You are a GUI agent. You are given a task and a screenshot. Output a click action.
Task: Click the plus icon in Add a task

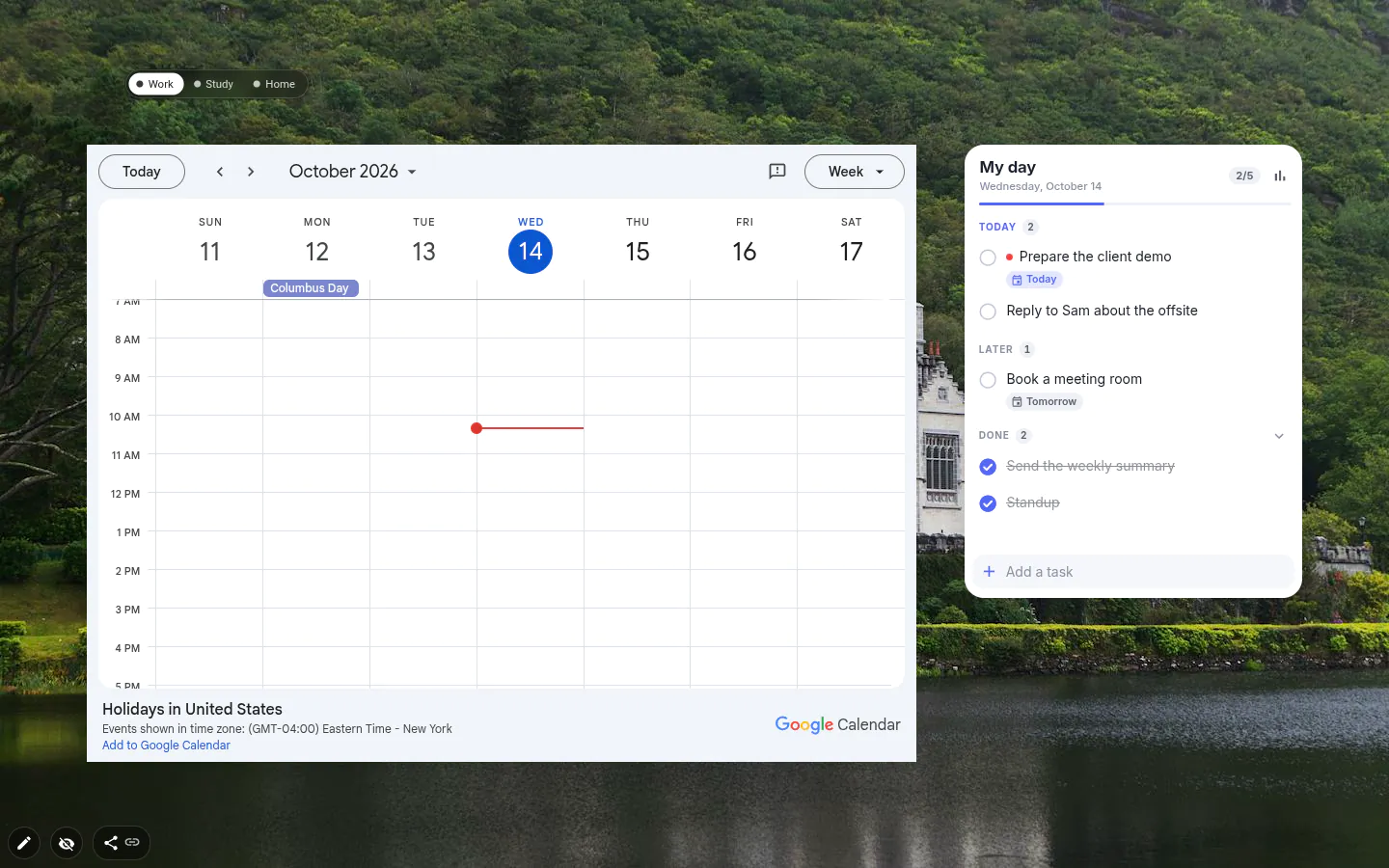tap(989, 572)
